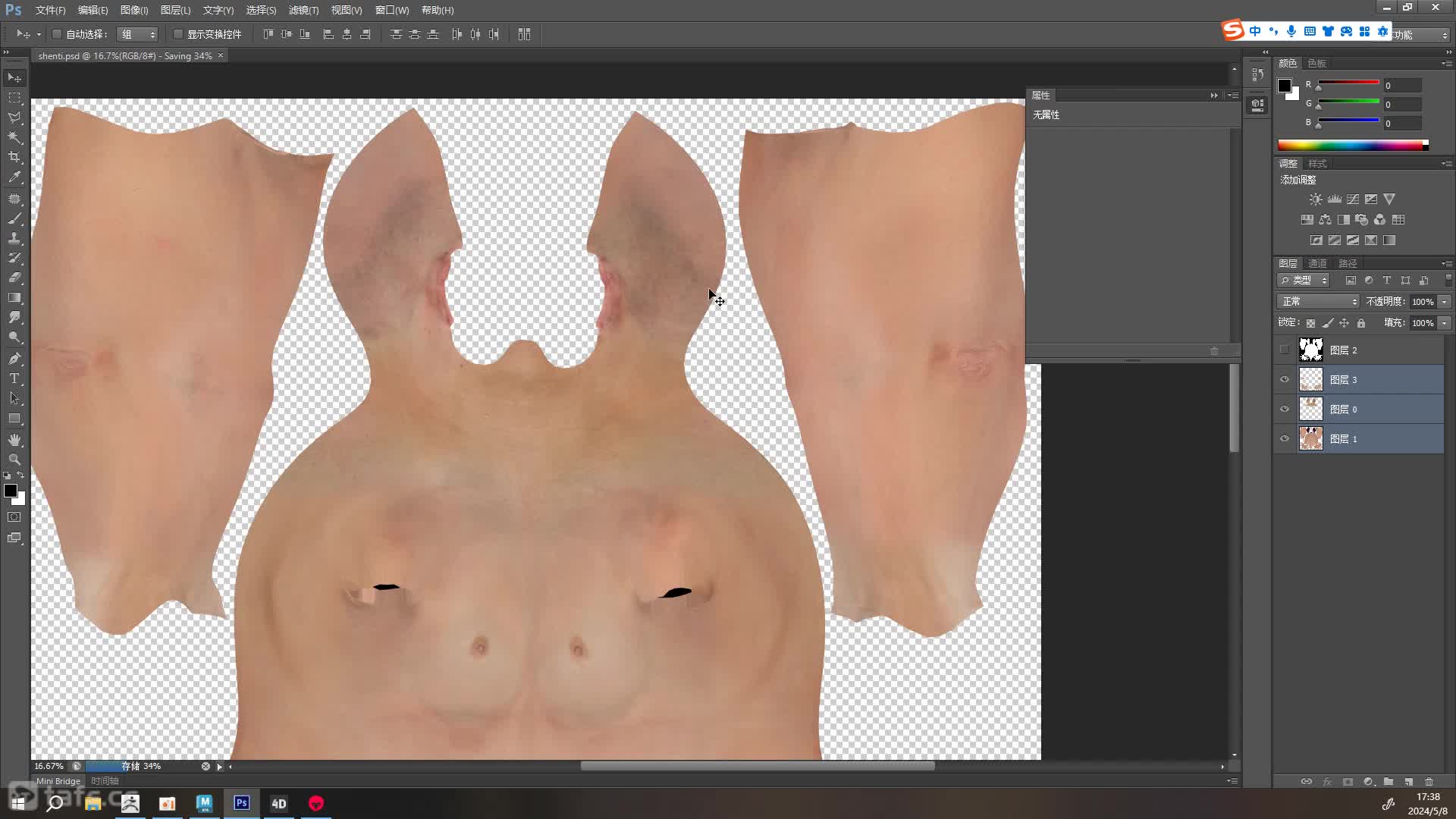Close the shenti.psd document tab
The height and width of the screenshot is (819, 1456).
(221, 55)
